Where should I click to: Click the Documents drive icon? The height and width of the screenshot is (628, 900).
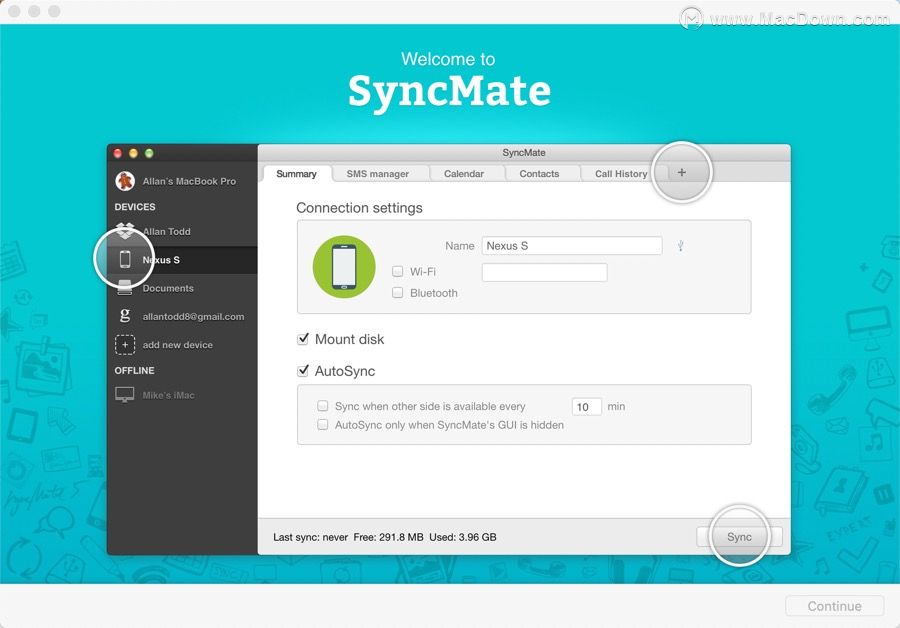(x=125, y=288)
